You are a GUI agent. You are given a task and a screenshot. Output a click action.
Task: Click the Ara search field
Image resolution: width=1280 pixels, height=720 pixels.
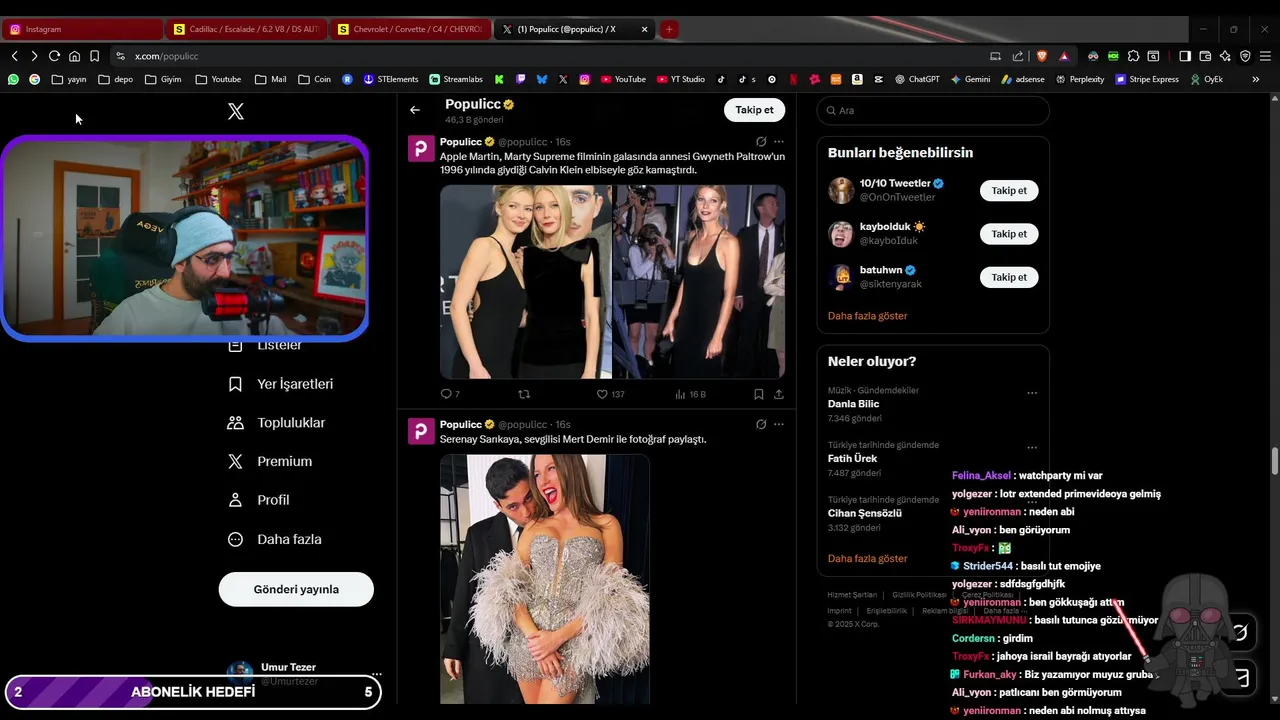coord(933,110)
